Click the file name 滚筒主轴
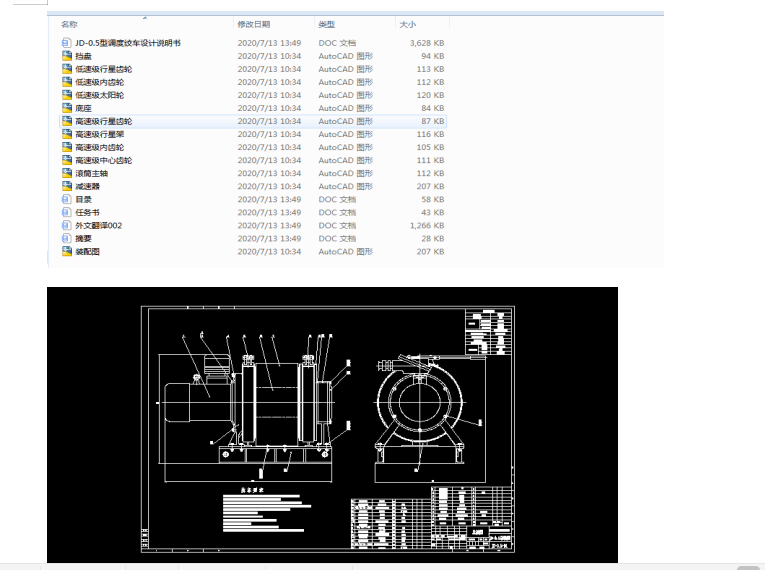765x570 pixels. (x=92, y=173)
